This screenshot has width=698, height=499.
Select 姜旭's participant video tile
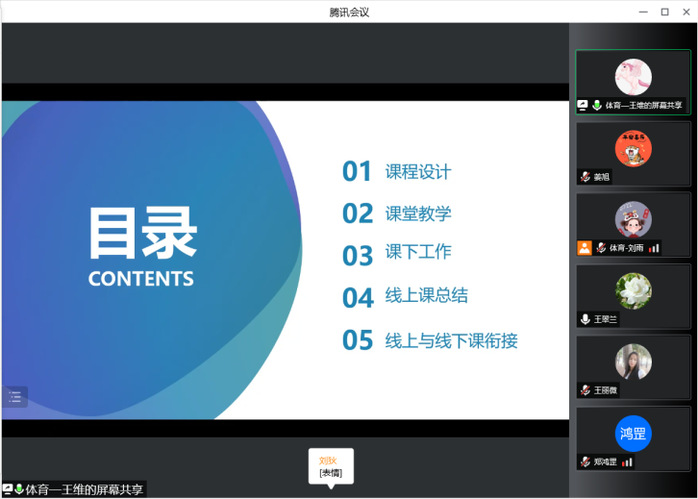click(633, 153)
